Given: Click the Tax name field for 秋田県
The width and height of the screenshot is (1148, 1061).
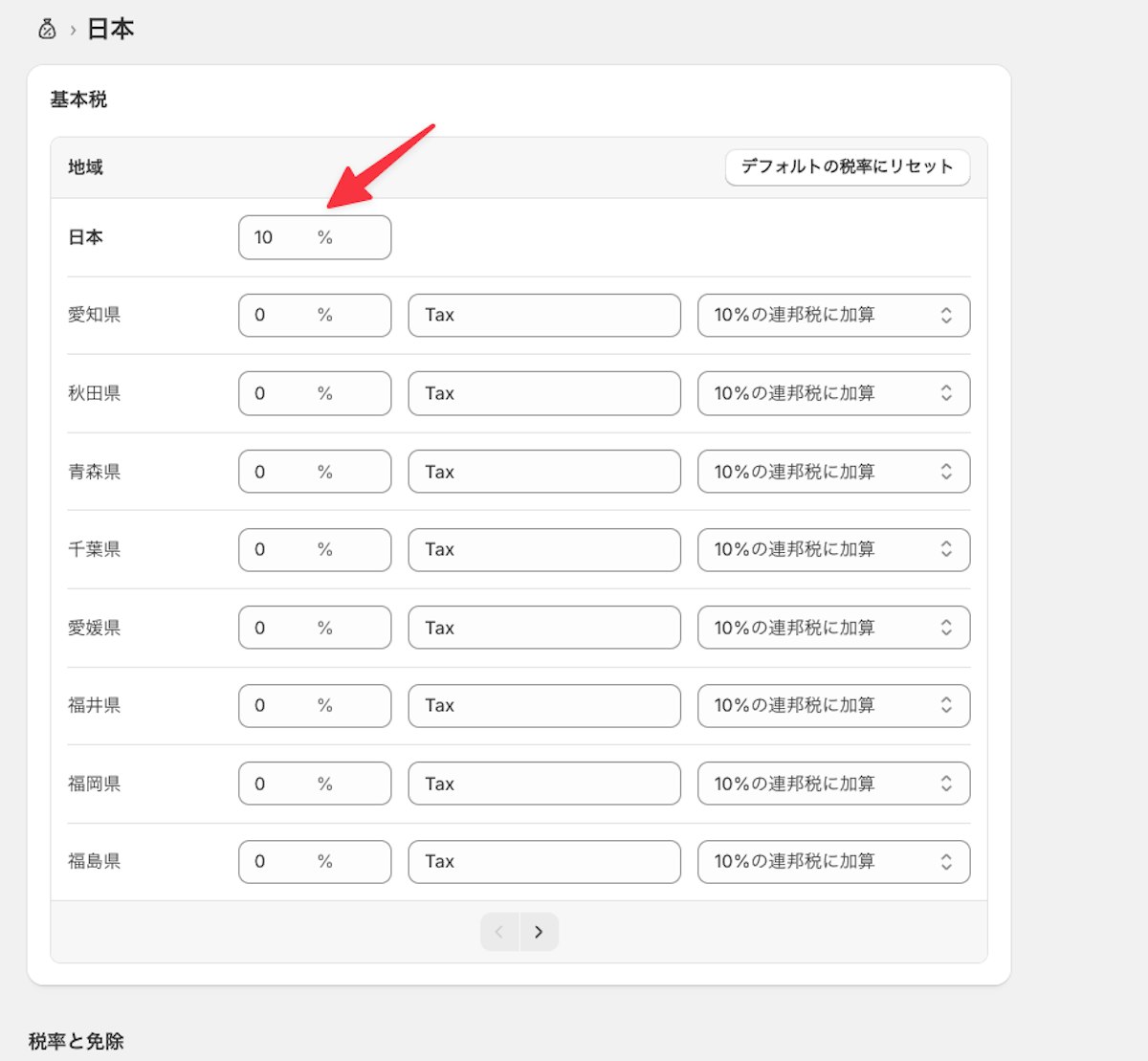Looking at the screenshot, I should (x=543, y=393).
